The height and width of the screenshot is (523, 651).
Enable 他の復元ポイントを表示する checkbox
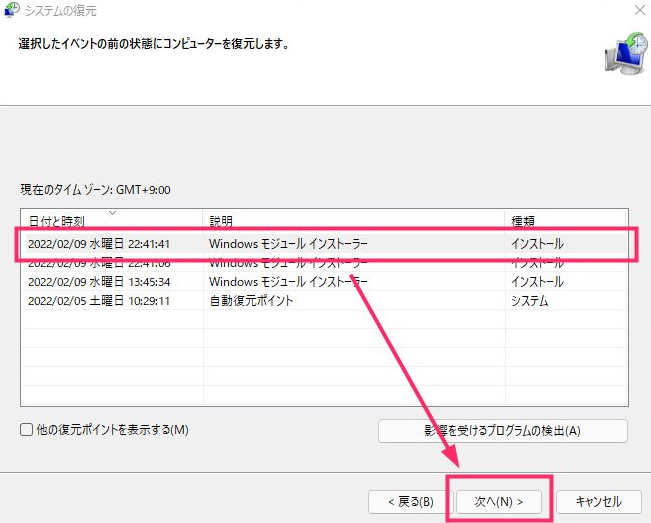coord(27,429)
